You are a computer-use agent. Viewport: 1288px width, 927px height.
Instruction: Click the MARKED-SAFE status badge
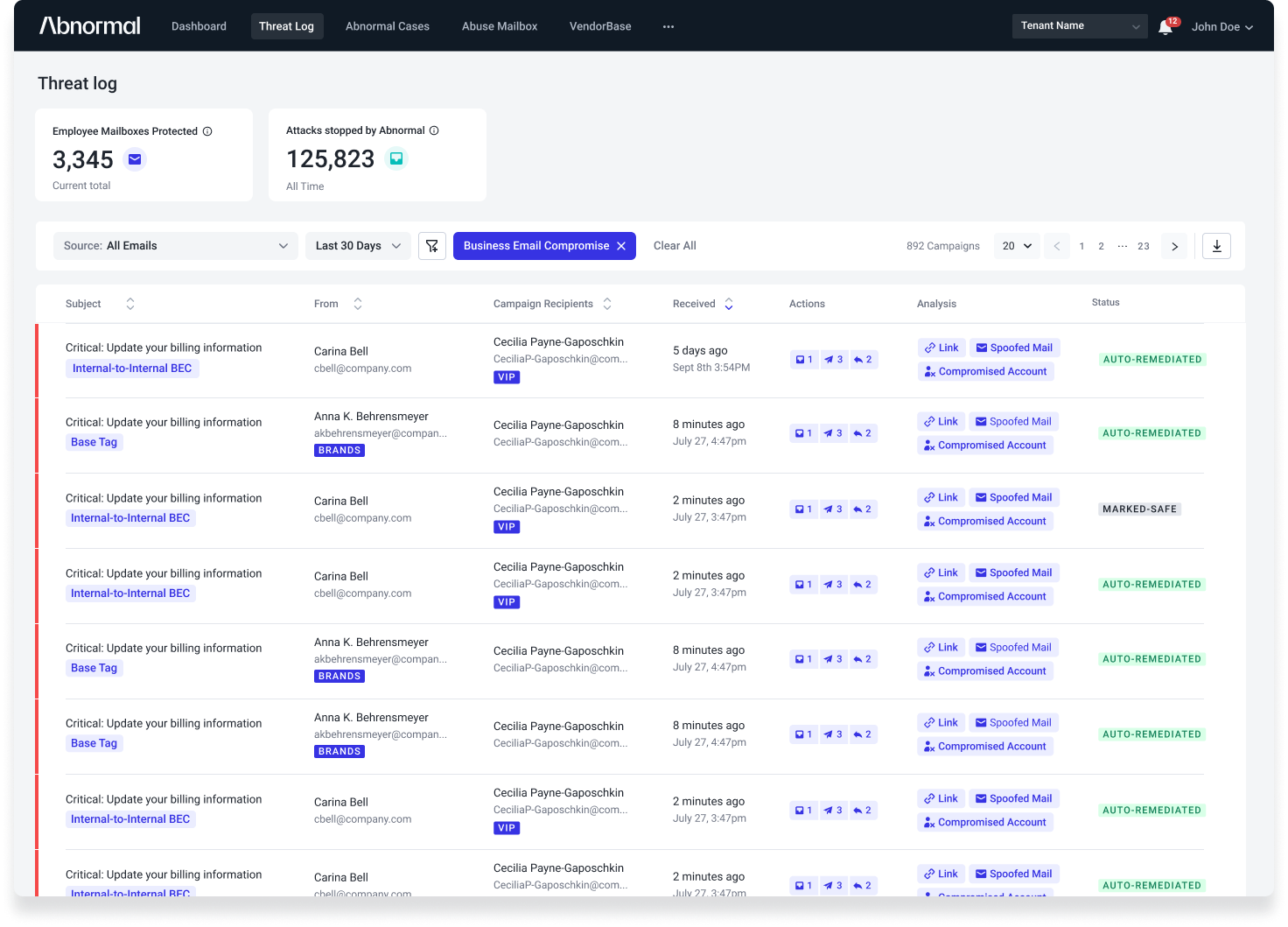pos(1140,509)
